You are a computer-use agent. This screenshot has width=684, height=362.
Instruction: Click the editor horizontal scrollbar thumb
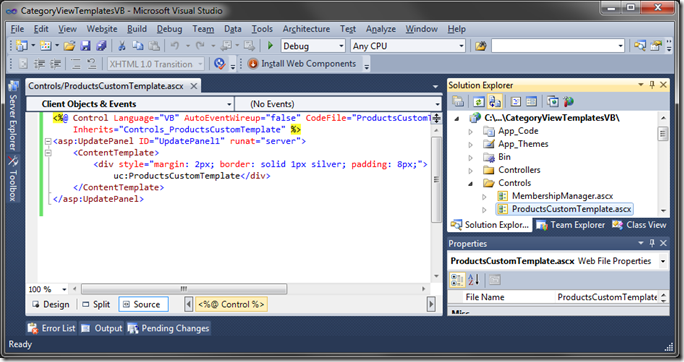(184, 289)
